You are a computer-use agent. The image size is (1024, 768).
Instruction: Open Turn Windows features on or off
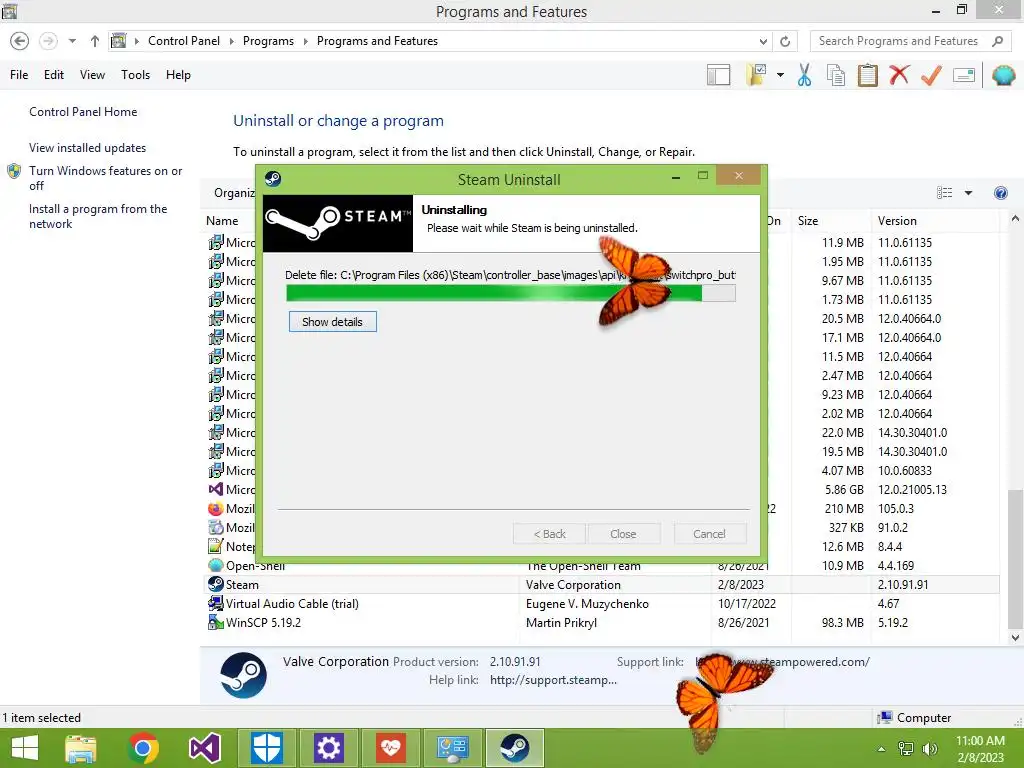coord(105,178)
